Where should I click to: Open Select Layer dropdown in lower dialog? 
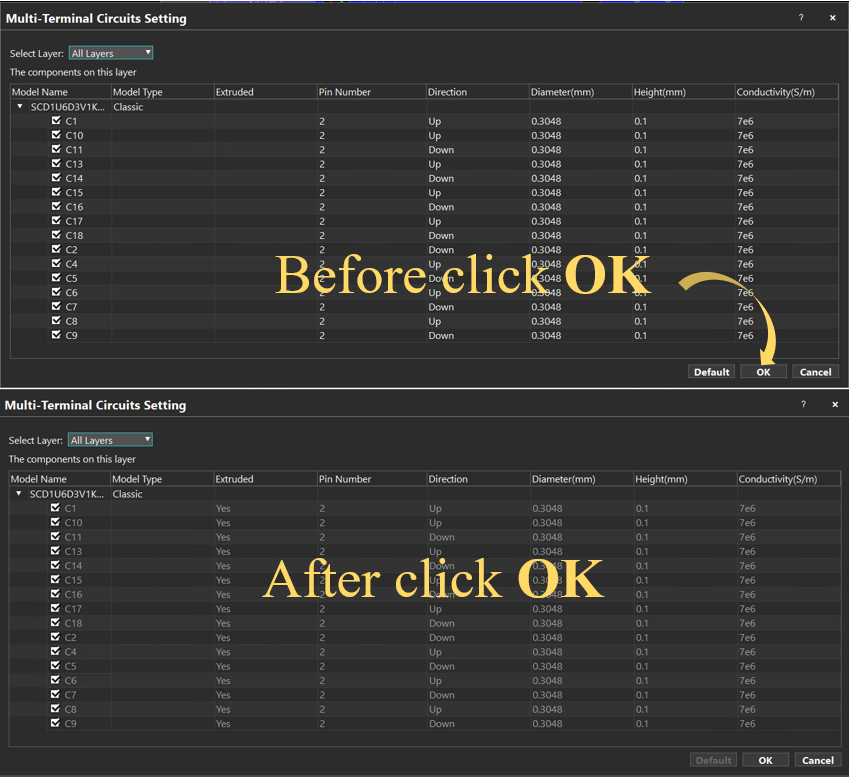tap(110, 440)
